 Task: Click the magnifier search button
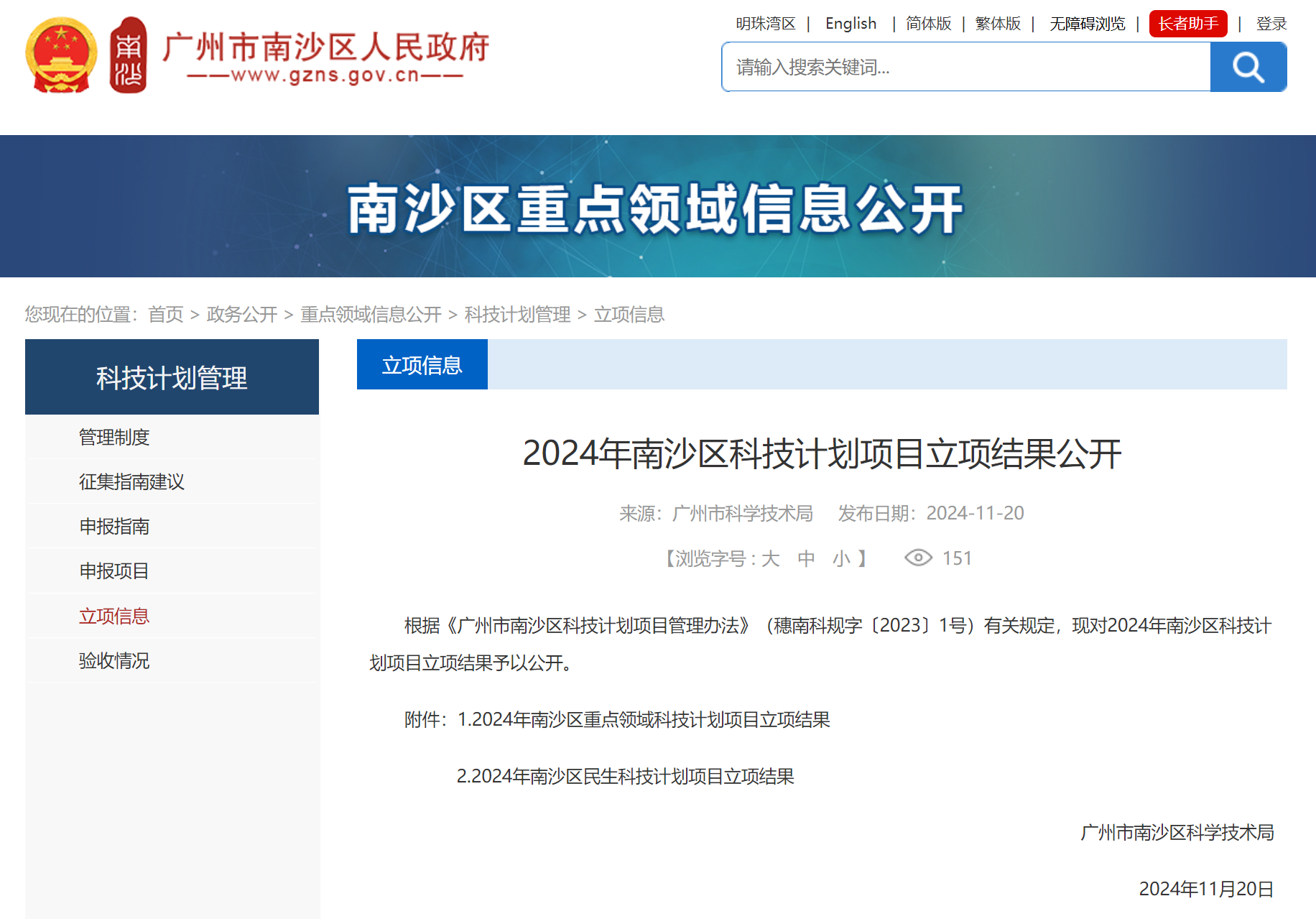coord(1248,67)
